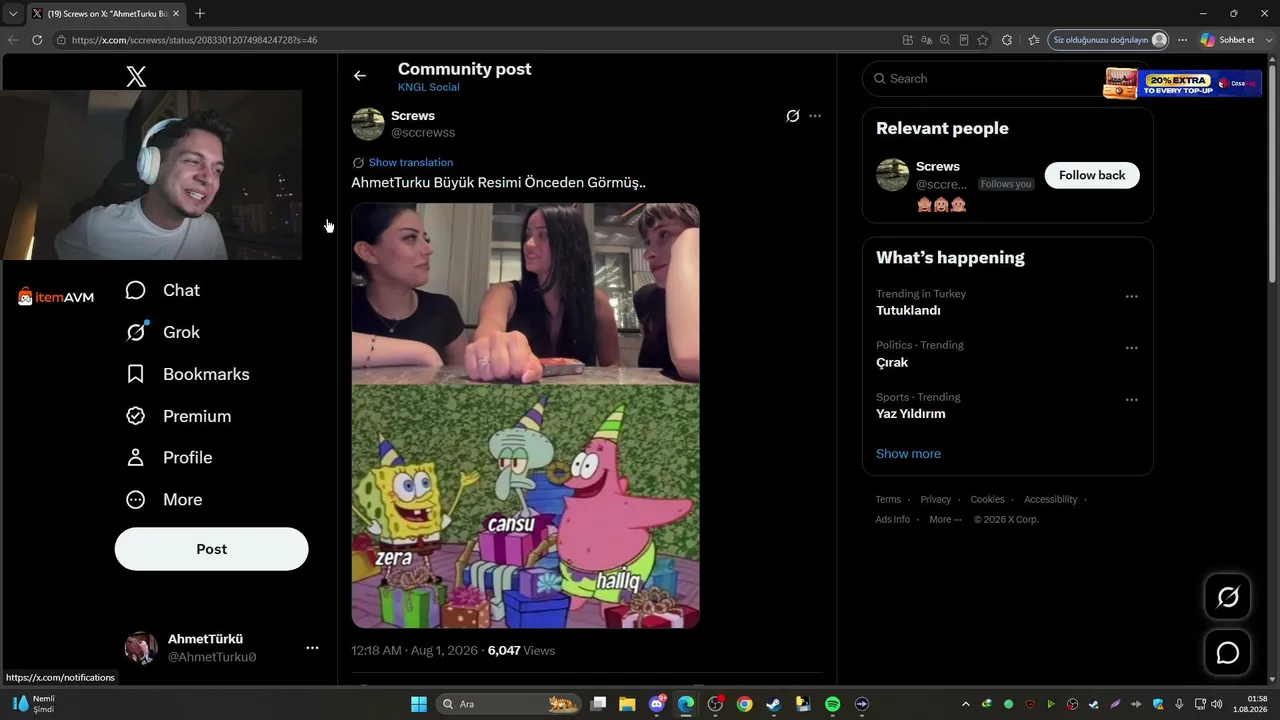The image size is (1280, 720).
Task: Open the KNGL Social community link
Action: pyautogui.click(x=429, y=87)
